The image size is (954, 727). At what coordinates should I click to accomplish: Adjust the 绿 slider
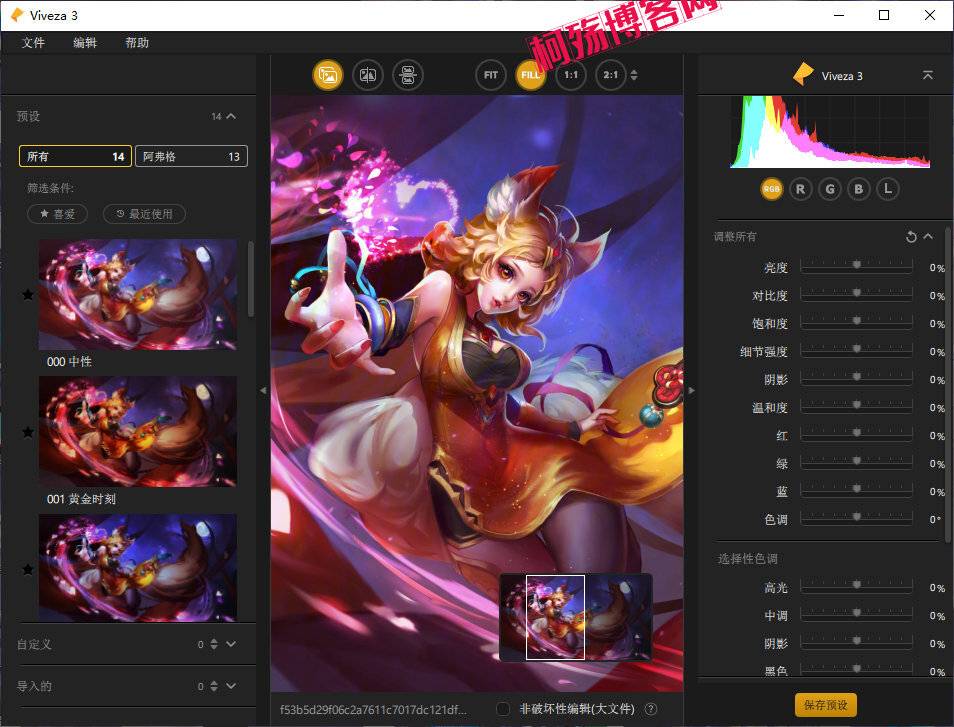(857, 461)
